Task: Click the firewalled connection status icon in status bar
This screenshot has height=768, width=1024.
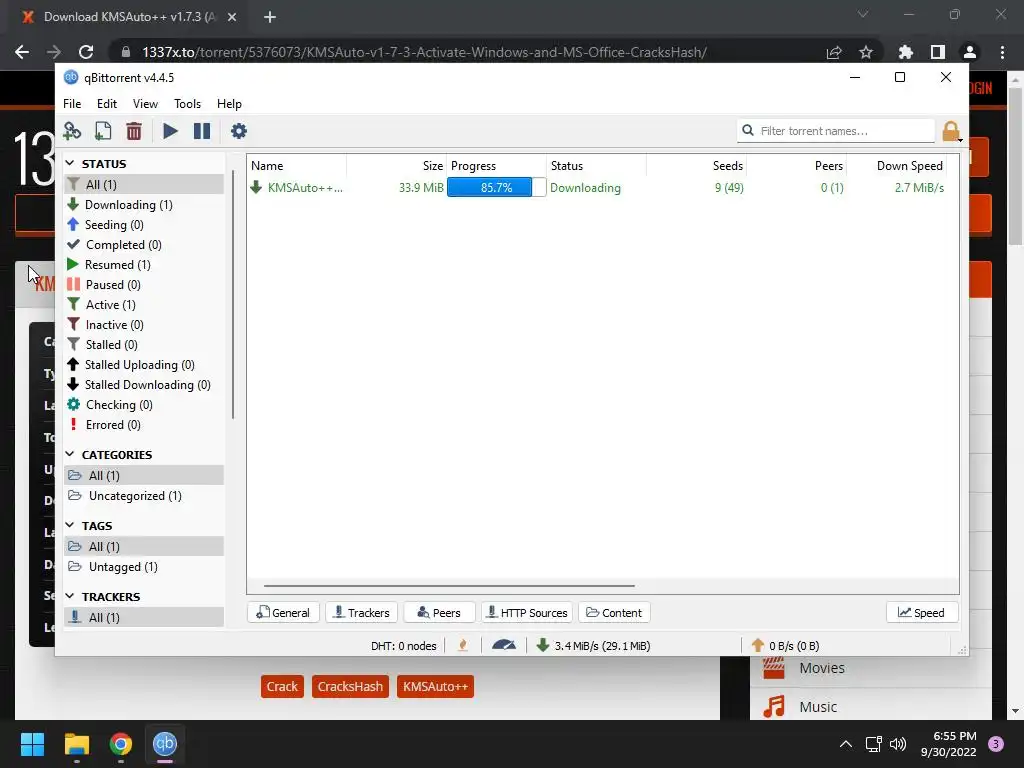Action: 463,646
